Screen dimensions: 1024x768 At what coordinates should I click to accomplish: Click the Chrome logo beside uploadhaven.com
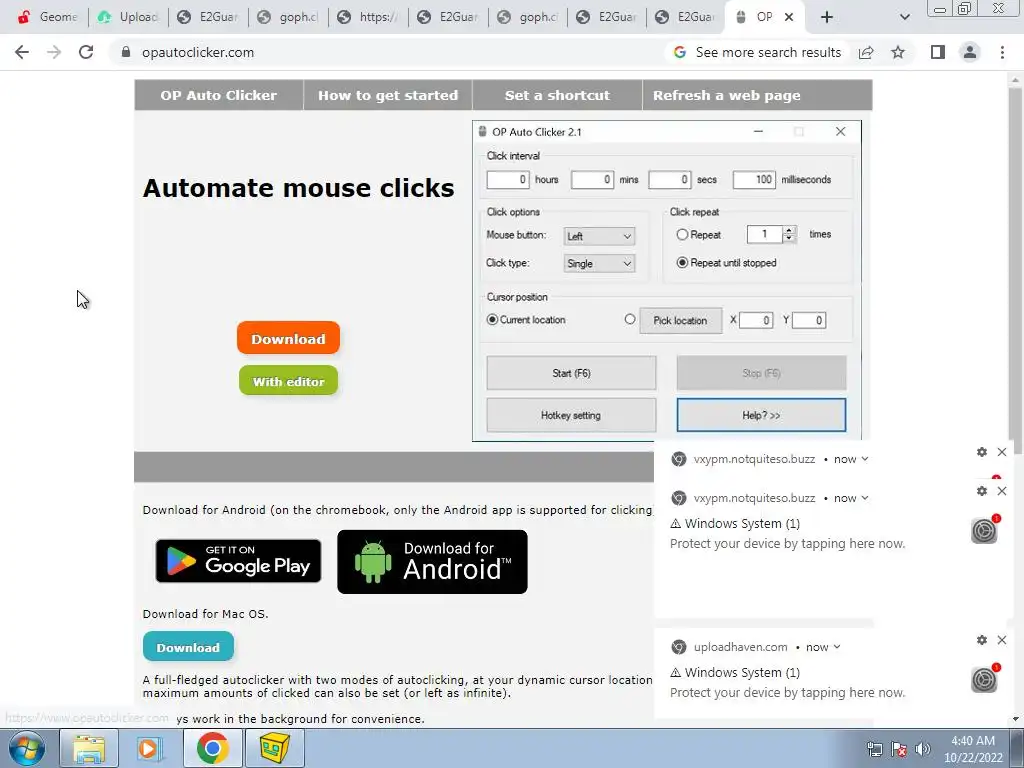click(x=679, y=647)
